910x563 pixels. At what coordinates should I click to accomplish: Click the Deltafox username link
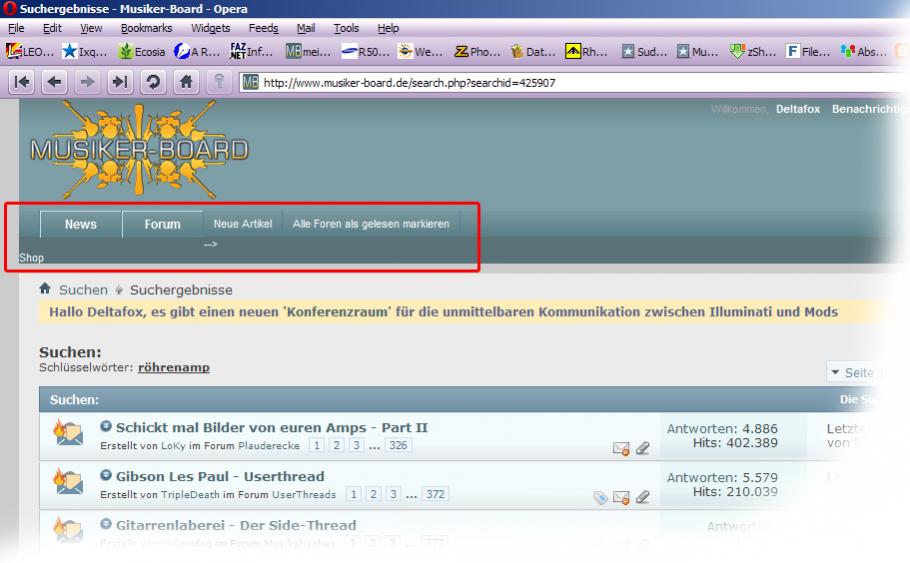798,109
